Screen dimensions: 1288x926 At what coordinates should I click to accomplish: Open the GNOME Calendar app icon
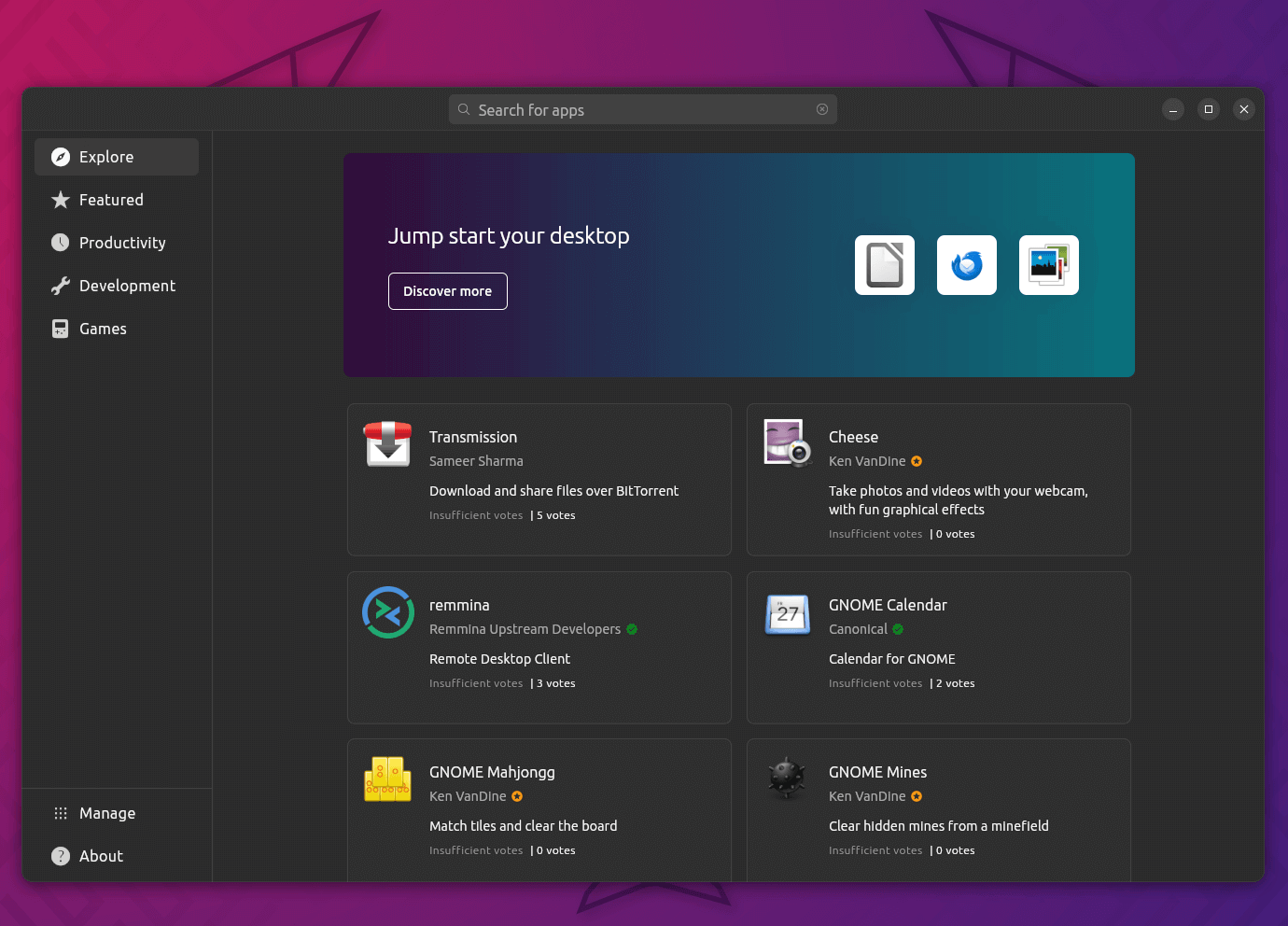[x=787, y=613]
